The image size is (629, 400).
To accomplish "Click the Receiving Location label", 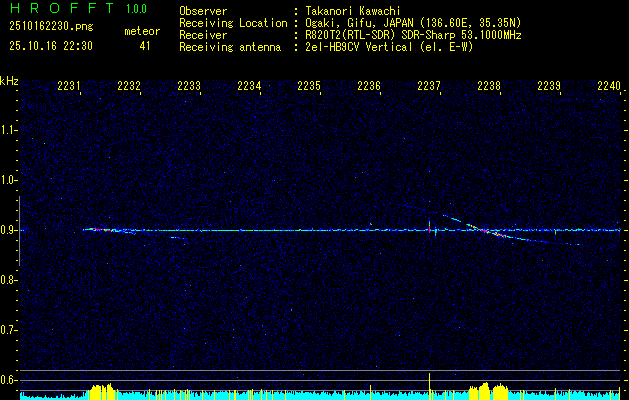I will pyautogui.click(x=233, y=23).
